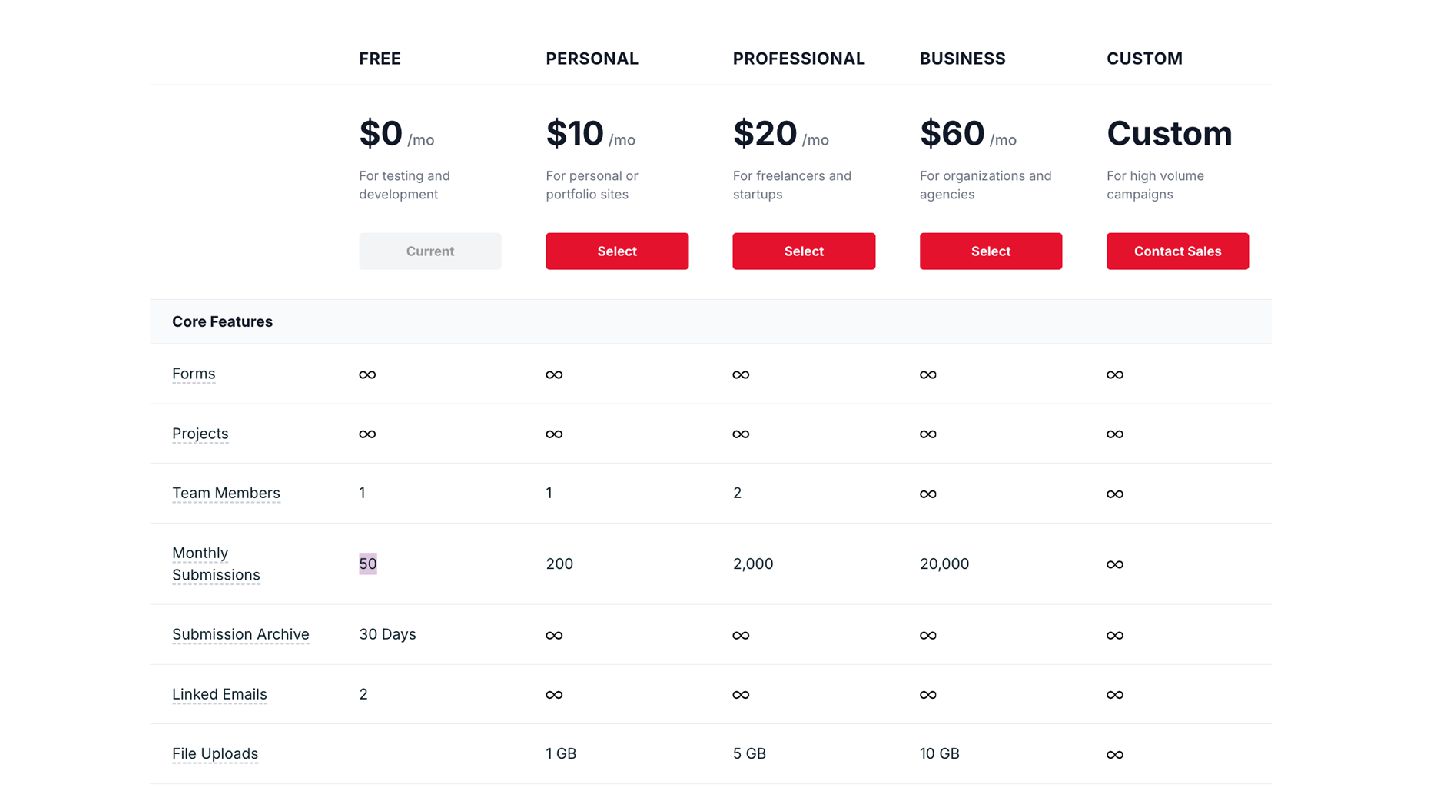Select the Business plan button
The height and width of the screenshot is (810, 1440).
(991, 251)
